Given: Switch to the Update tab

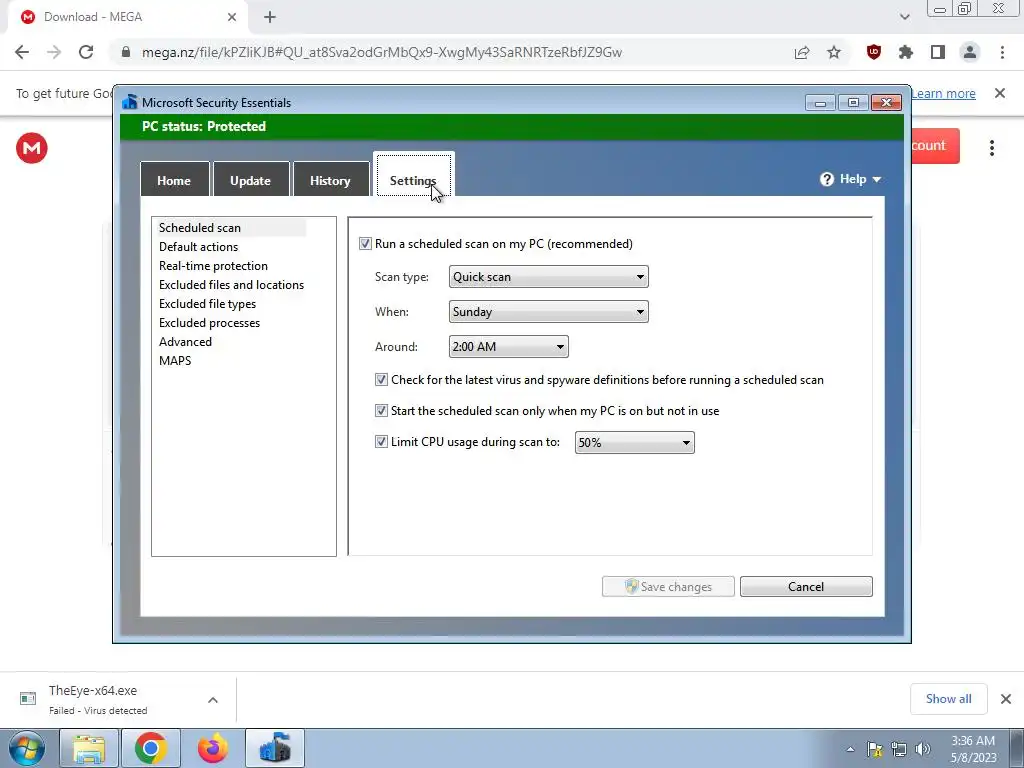Looking at the screenshot, I should point(251,180).
